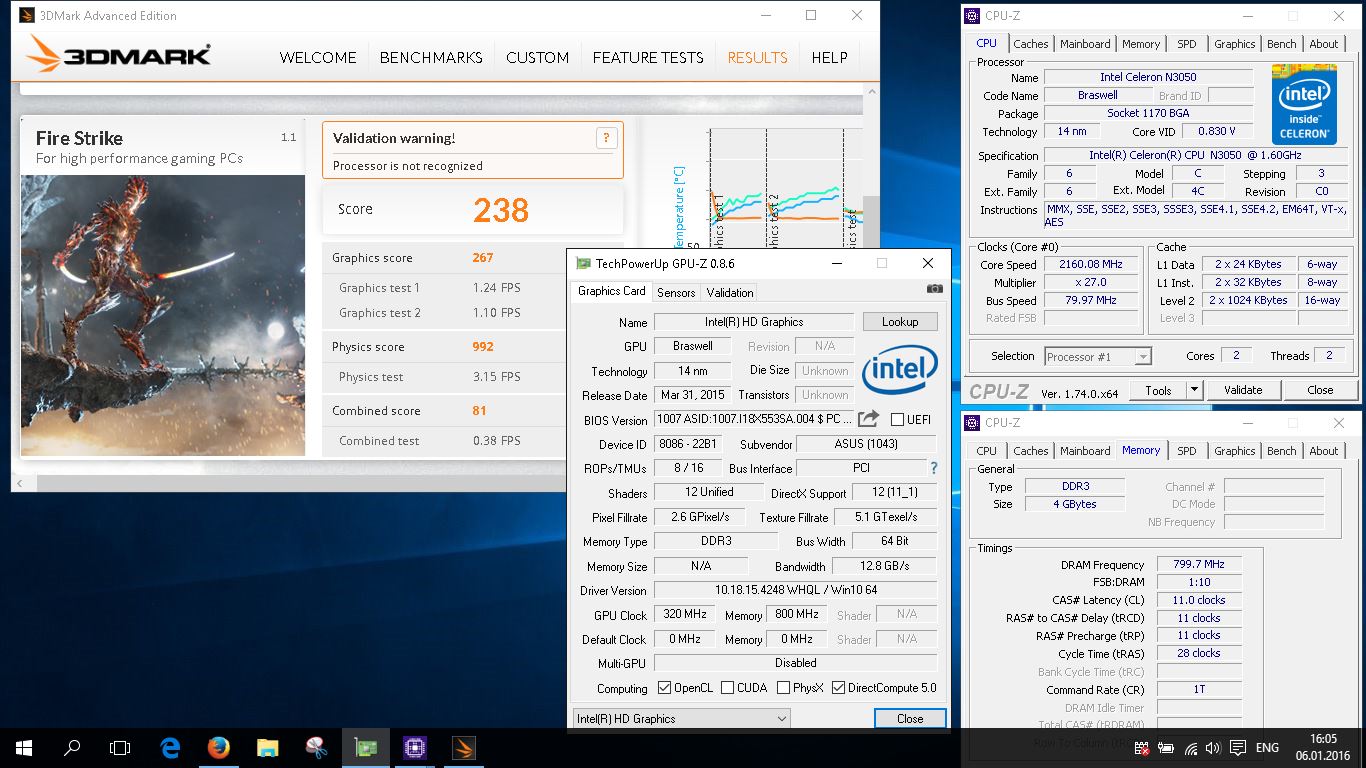Click DRAM Frequency value 799.7 MHz

point(1199,565)
